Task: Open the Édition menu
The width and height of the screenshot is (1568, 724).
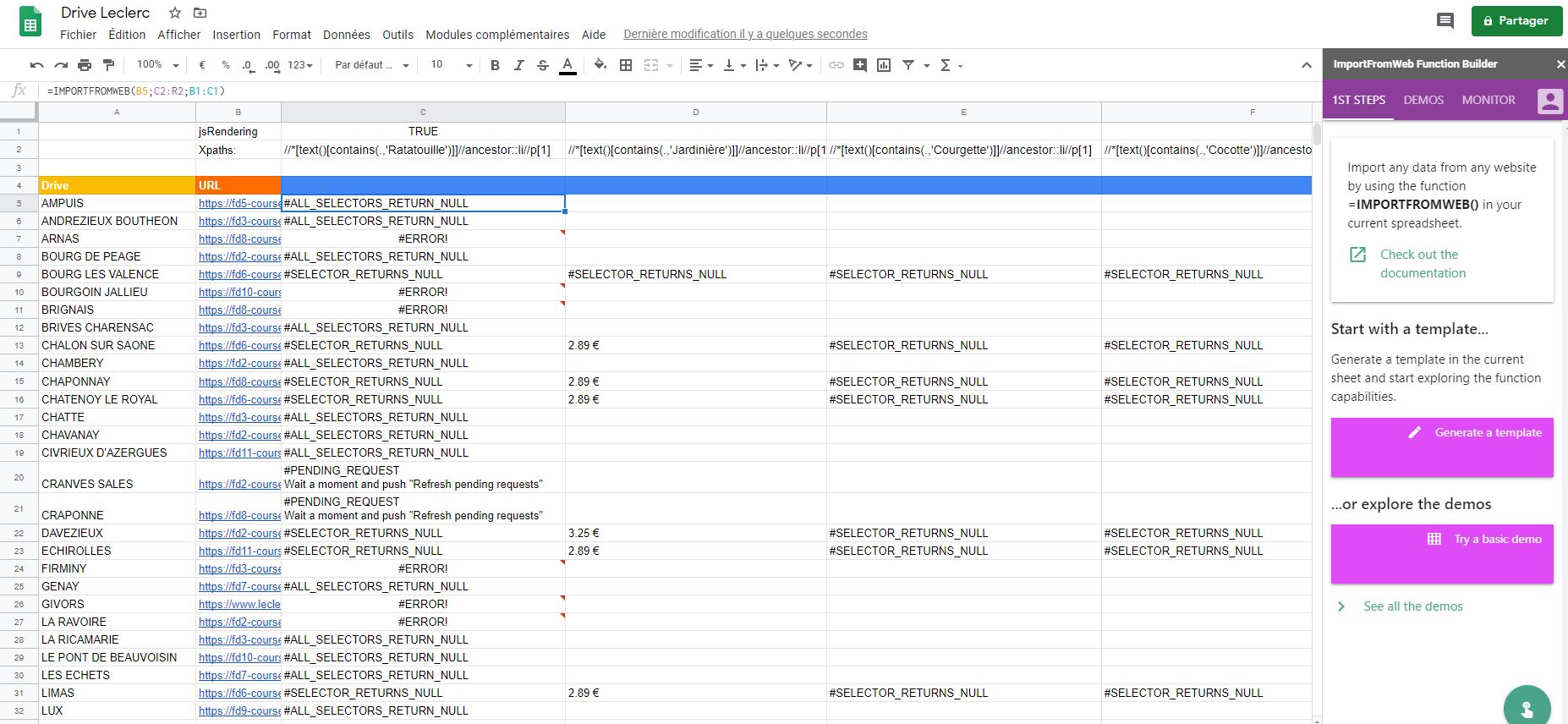Action: (127, 35)
